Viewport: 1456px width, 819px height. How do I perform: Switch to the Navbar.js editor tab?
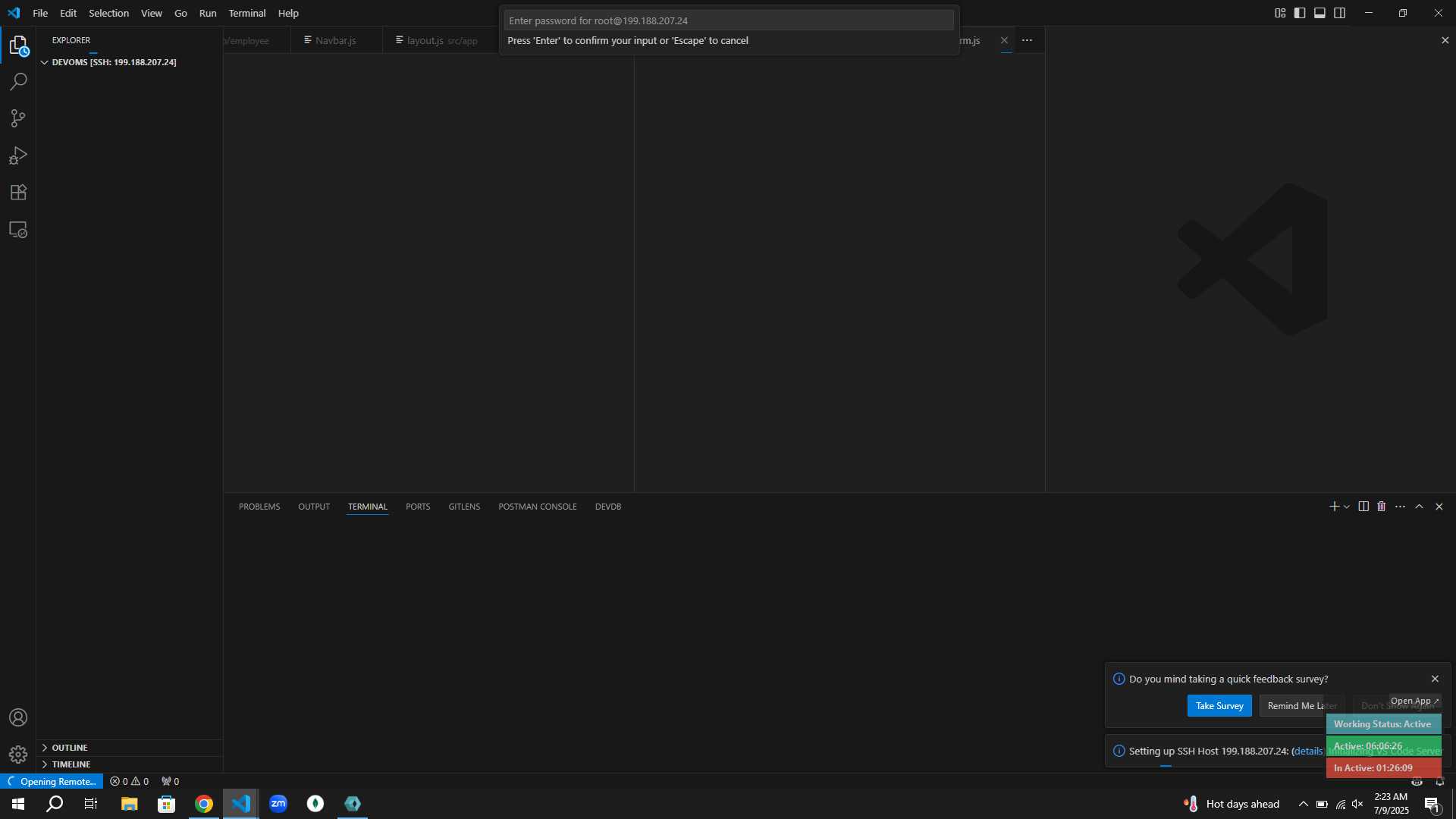[x=336, y=40]
